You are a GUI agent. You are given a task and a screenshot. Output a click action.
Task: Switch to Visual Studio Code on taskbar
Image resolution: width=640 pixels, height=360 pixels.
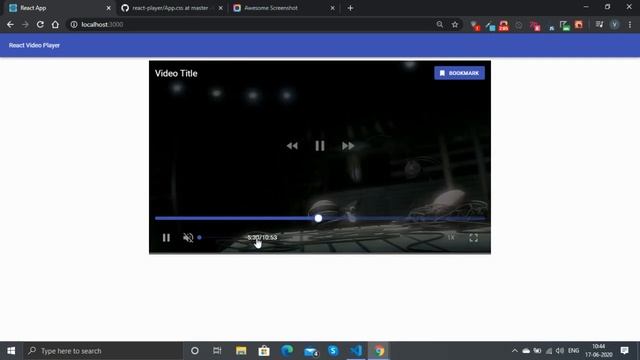coord(356,351)
